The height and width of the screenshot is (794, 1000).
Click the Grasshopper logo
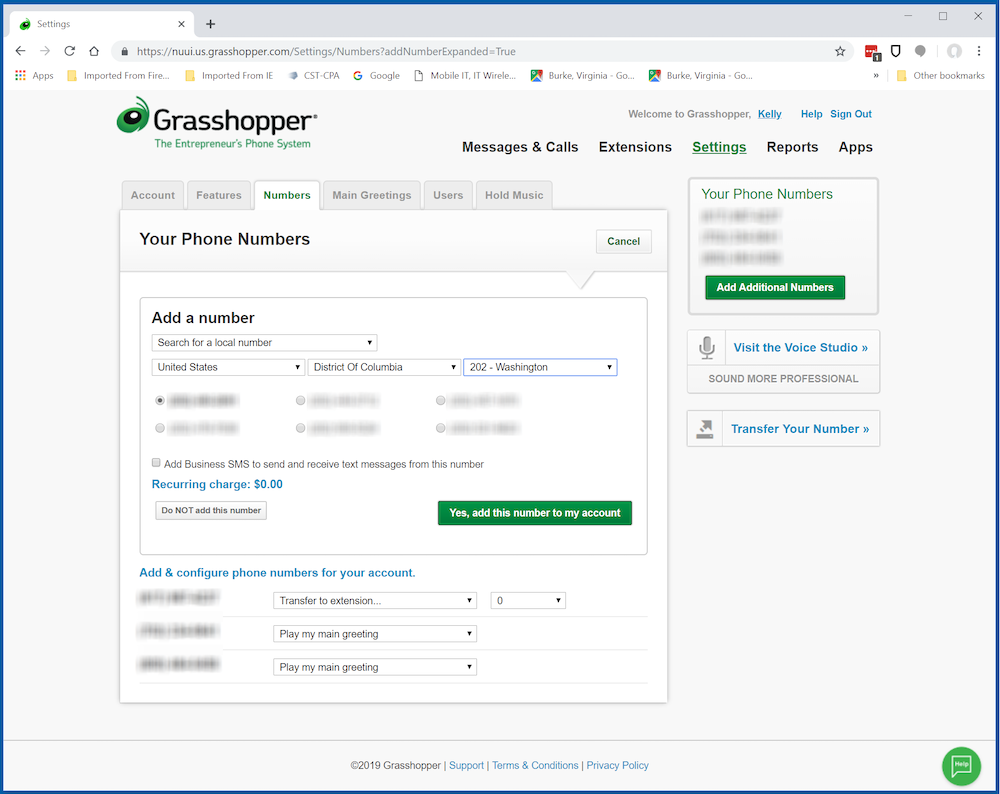tap(217, 123)
